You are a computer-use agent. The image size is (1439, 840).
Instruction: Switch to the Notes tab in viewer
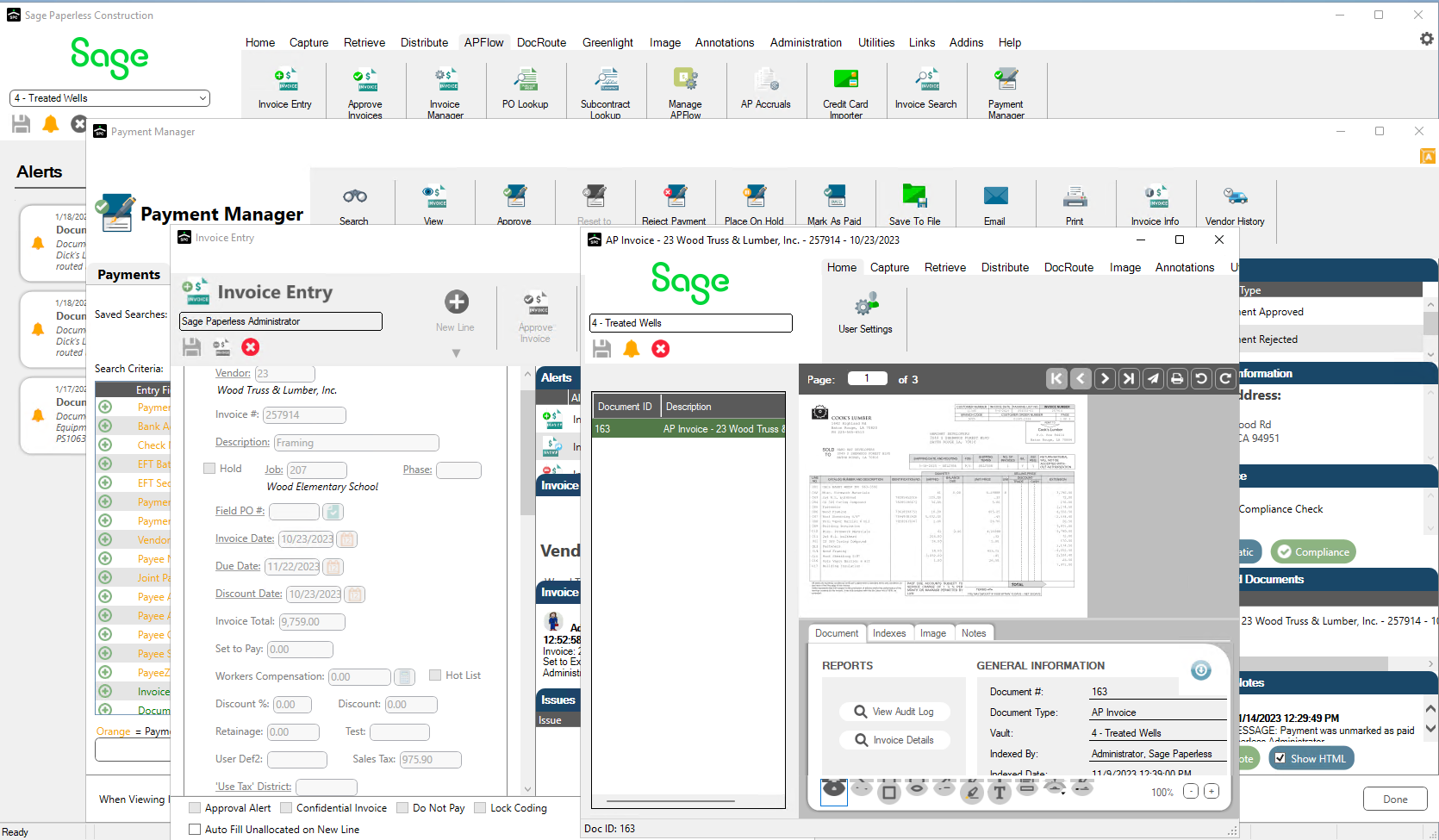click(974, 633)
